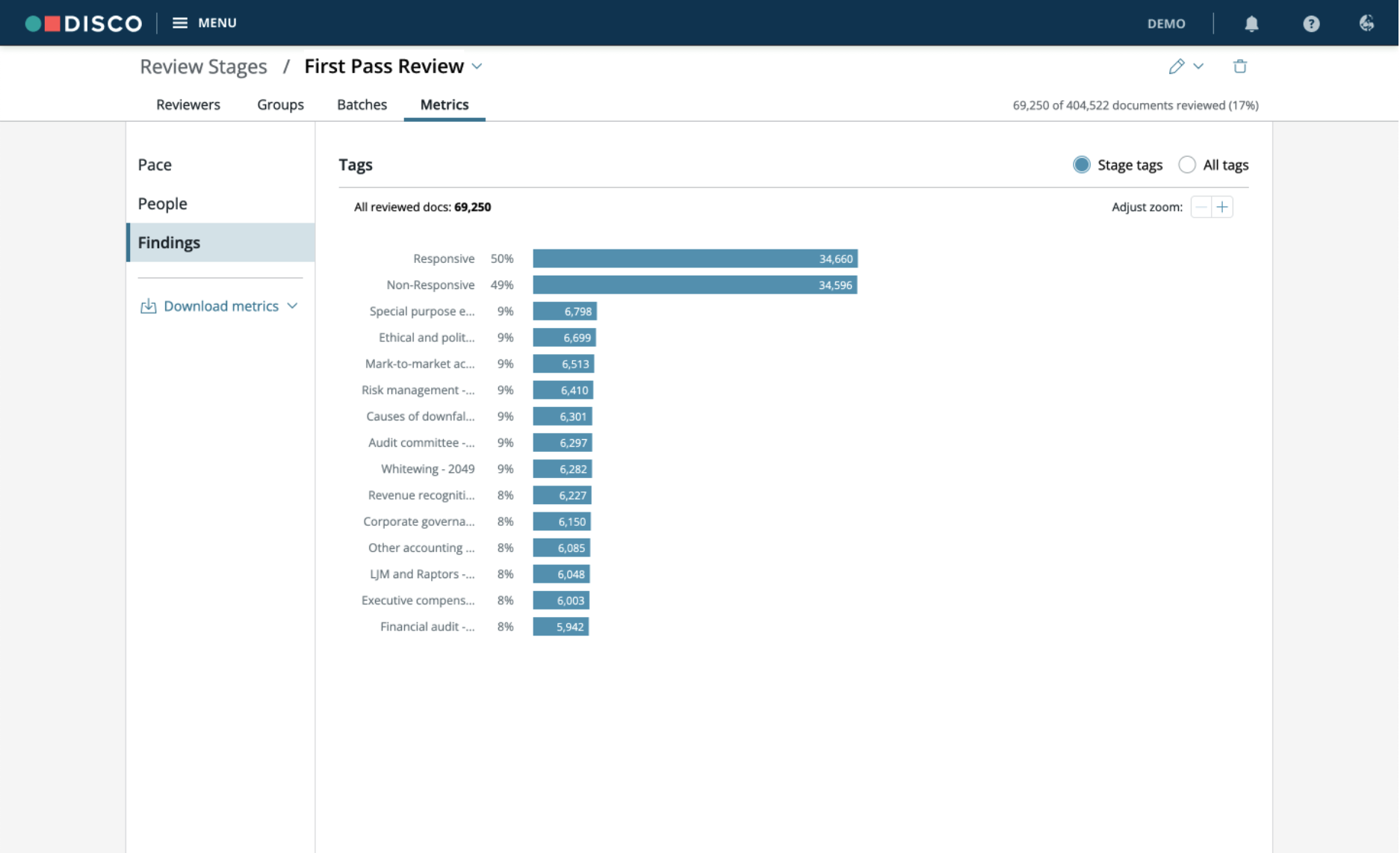Click the Download metrics tray icon
The image size is (1400, 853).
point(148,306)
